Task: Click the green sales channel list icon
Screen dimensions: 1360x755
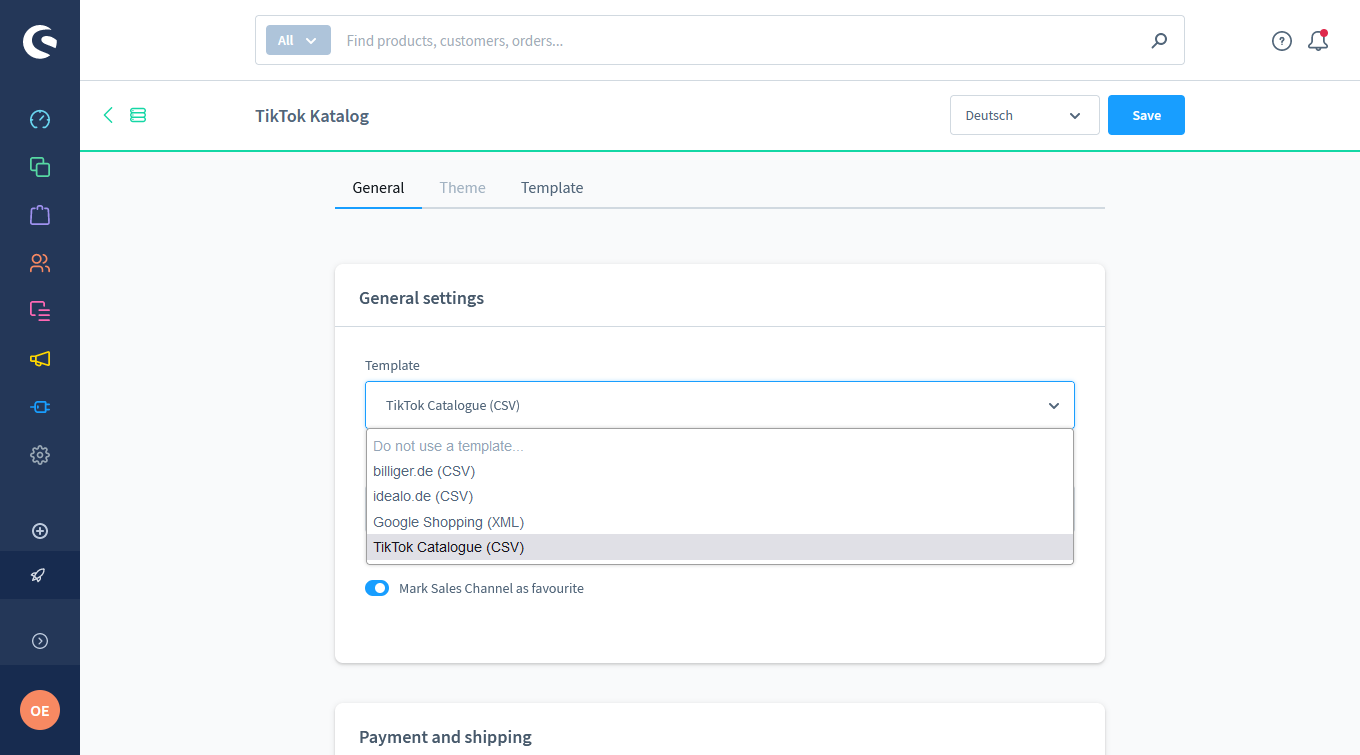Action: pos(138,115)
